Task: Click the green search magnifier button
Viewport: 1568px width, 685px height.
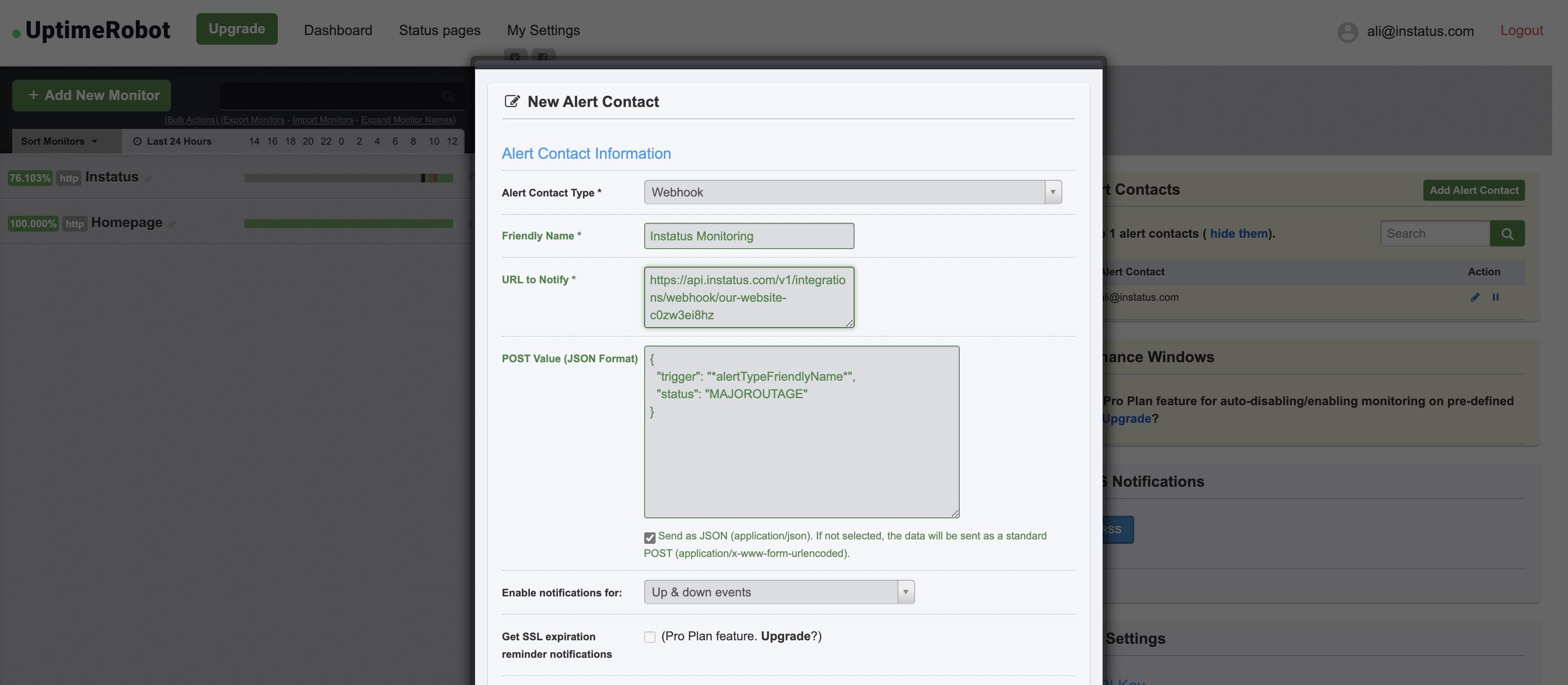Action: click(x=1507, y=234)
